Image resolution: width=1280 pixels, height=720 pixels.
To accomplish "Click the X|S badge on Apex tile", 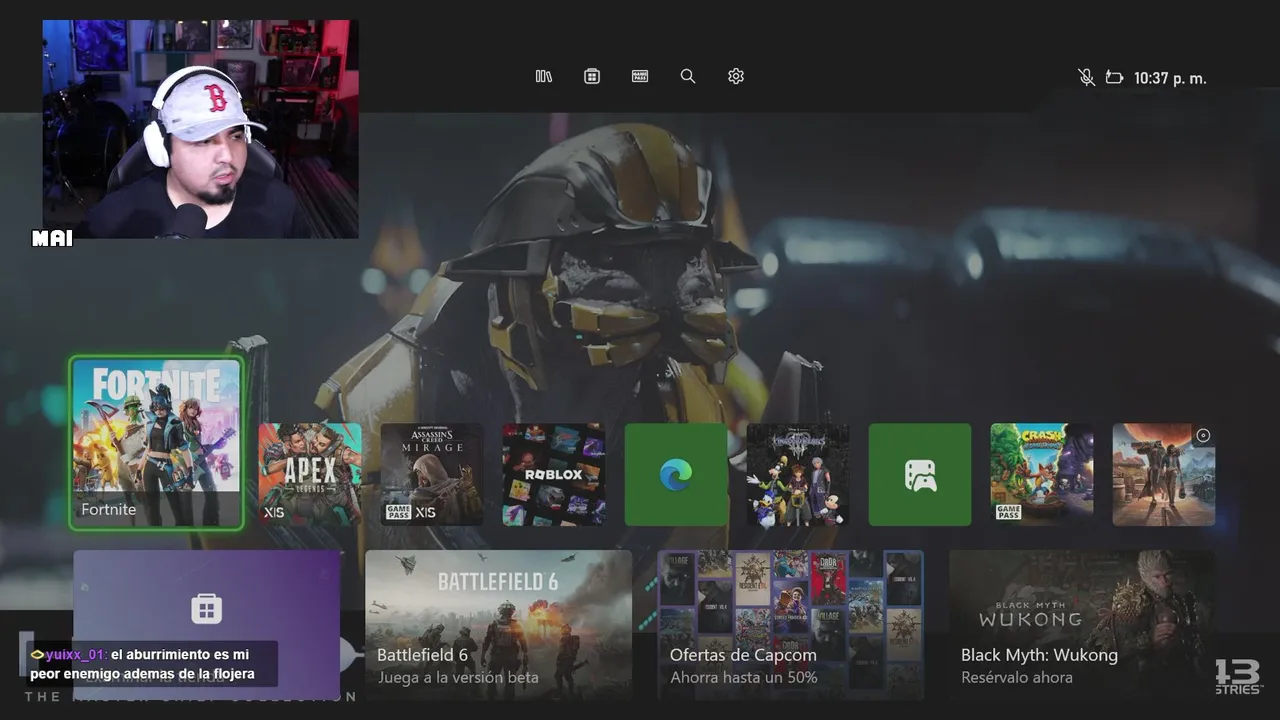I will tap(274, 513).
